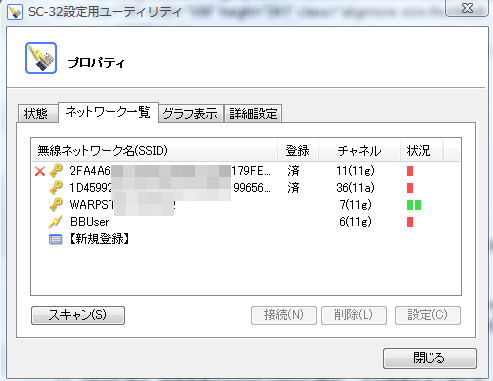This screenshot has height=381, width=493.
Task: Sort by チャネル column header
Action: [359, 151]
